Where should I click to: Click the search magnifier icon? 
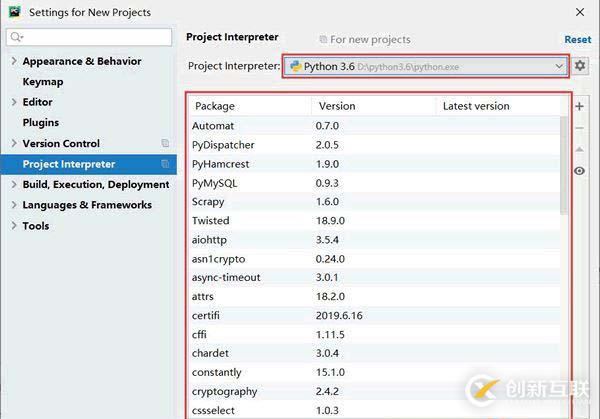[16, 37]
